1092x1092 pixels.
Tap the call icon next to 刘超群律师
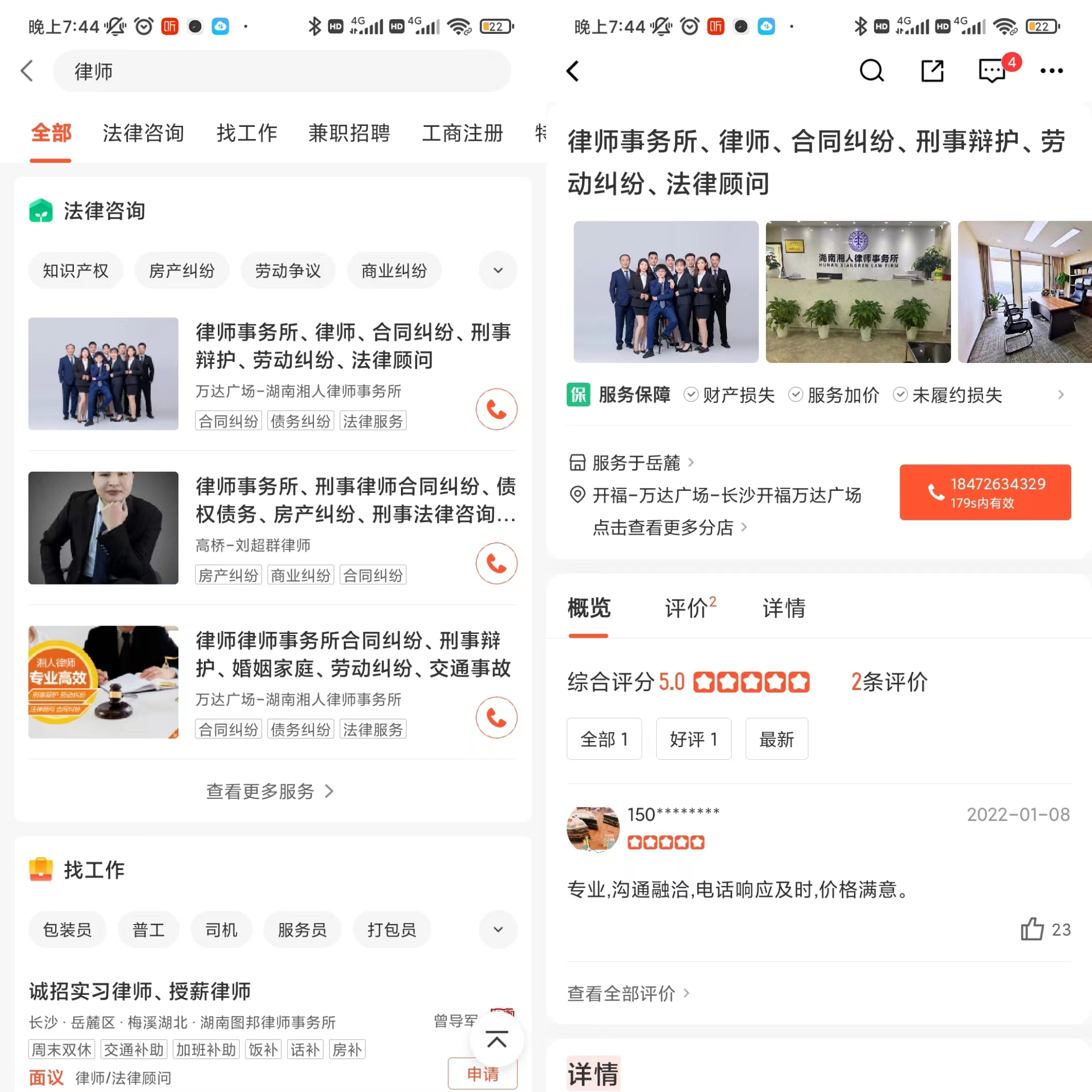click(x=496, y=564)
